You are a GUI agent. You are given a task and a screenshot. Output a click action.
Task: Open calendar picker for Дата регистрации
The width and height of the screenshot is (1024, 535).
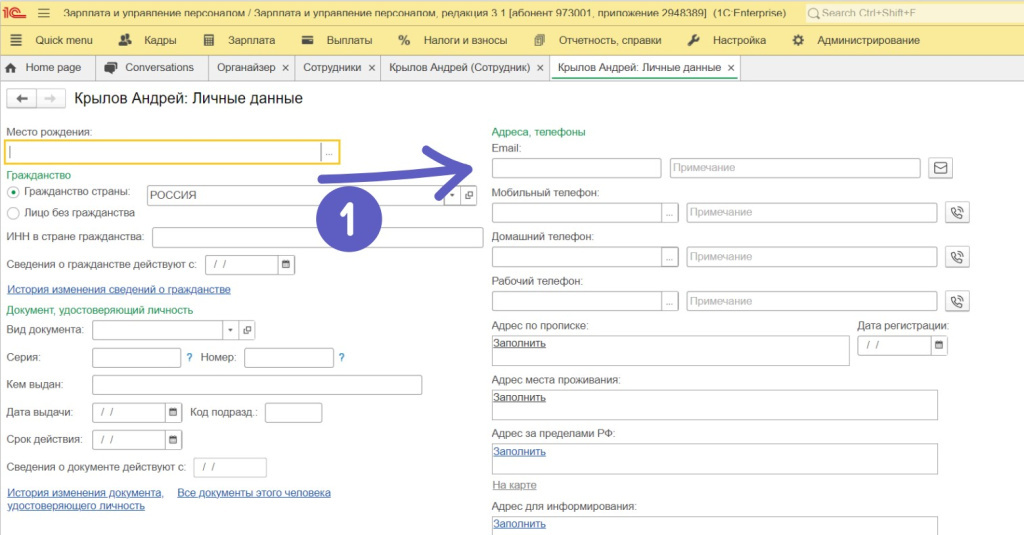[938, 345]
